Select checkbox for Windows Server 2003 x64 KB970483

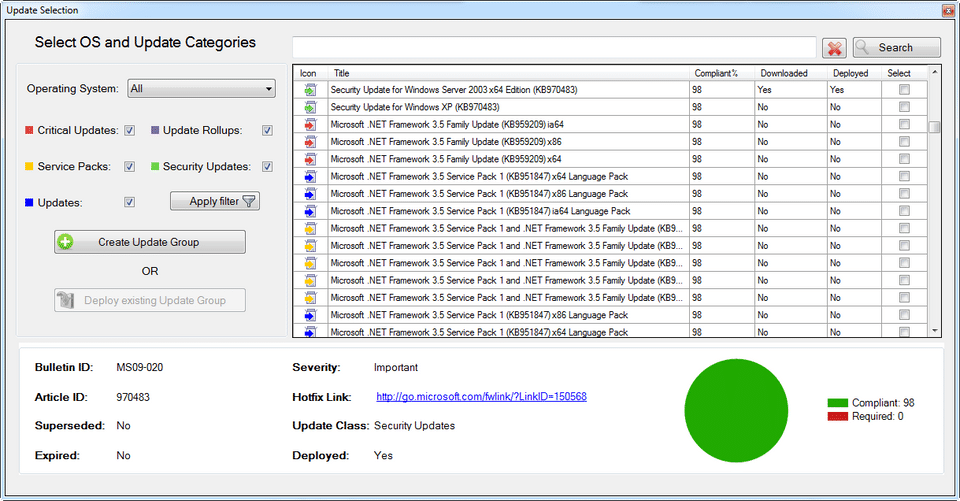pos(904,89)
